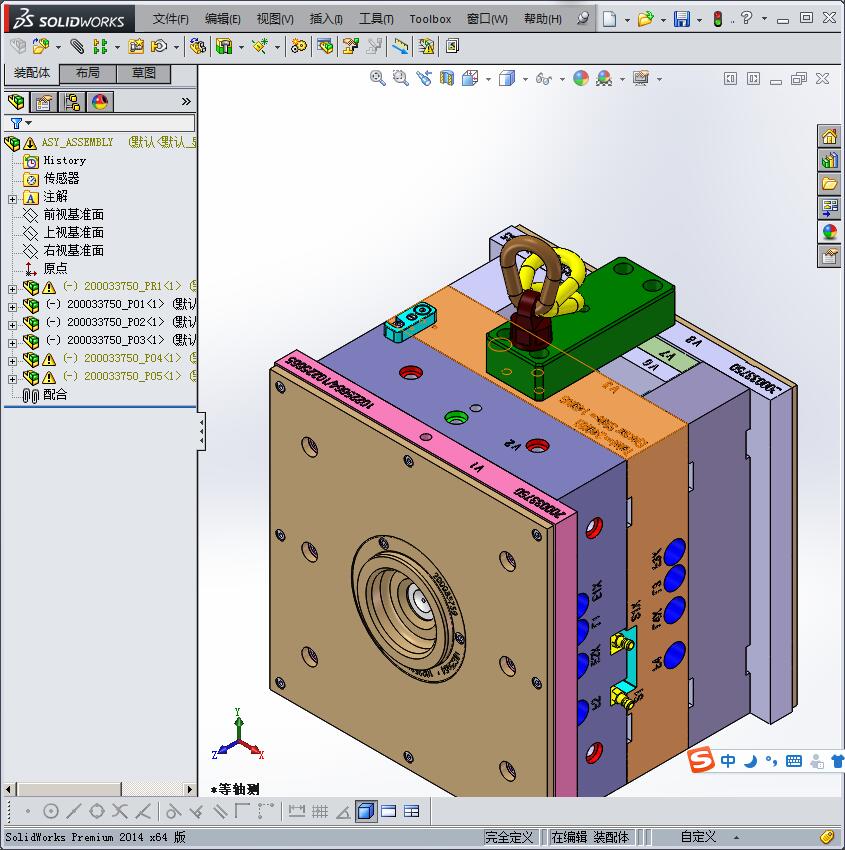The width and height of the screenshot is (845, 850).
Task: Expand the 200033750_P01<1> component
Action: click(x=12, y=307)
